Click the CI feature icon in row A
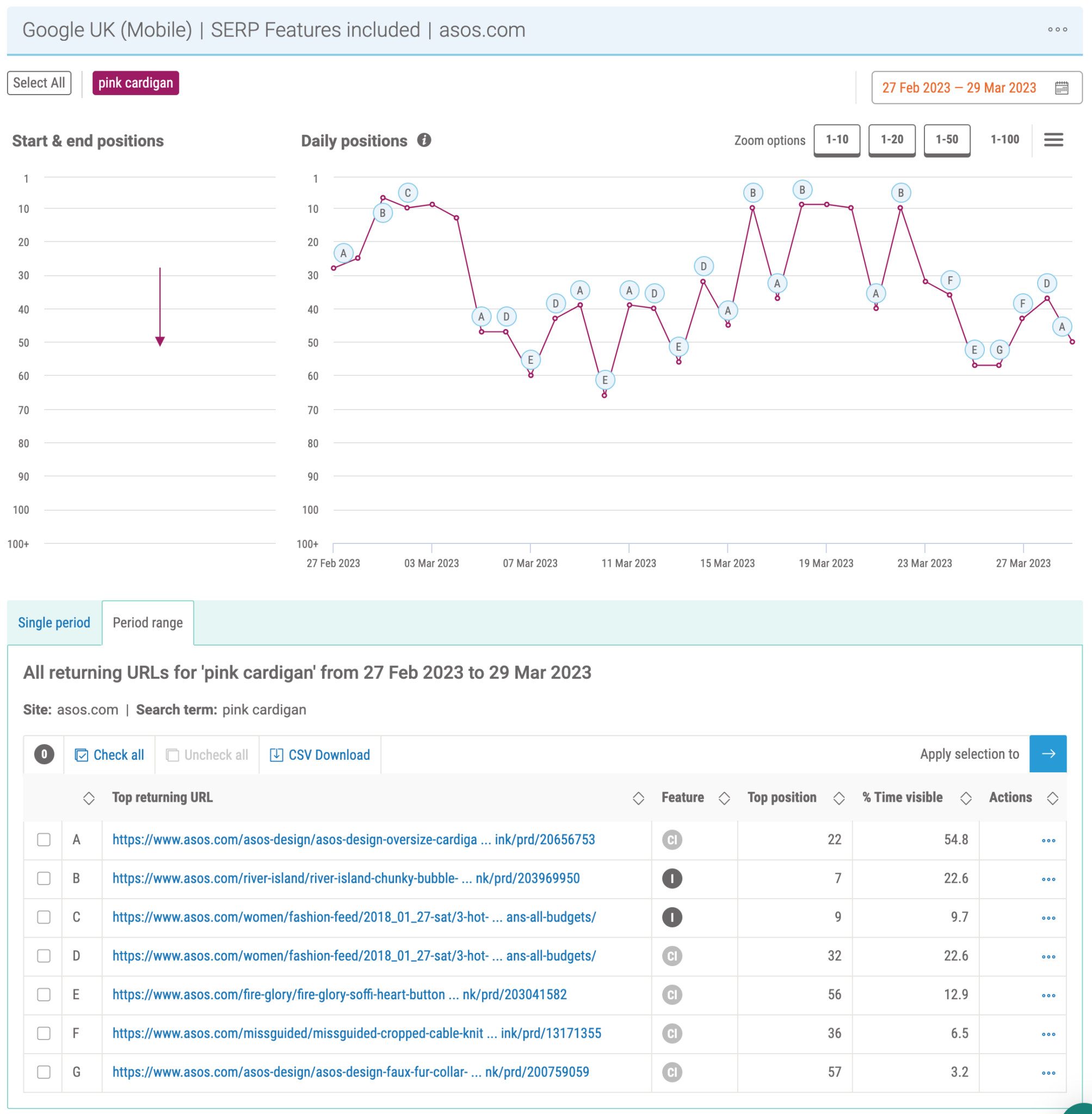1092x1114 pixels. (x=671, y=840)
